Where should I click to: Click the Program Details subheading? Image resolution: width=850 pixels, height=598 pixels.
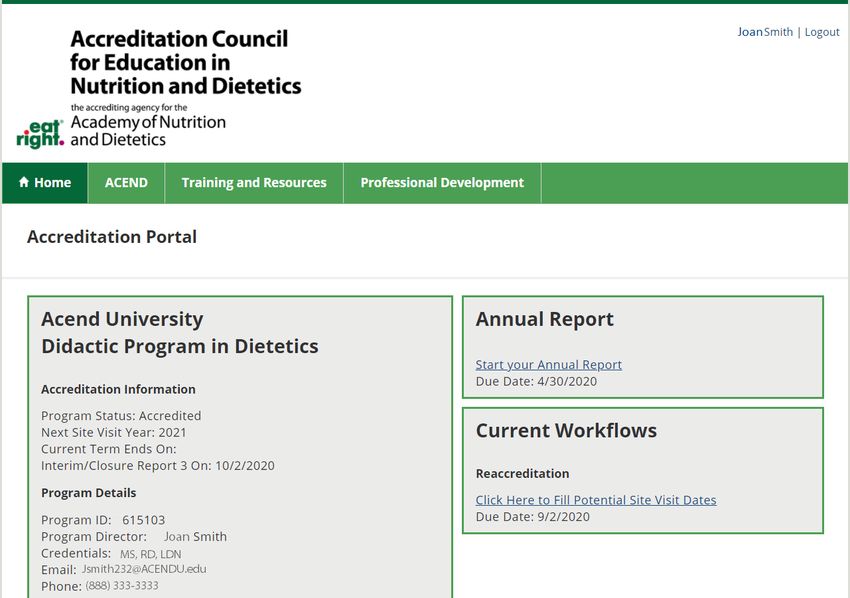pyautogui.click(x=88, y=493)
